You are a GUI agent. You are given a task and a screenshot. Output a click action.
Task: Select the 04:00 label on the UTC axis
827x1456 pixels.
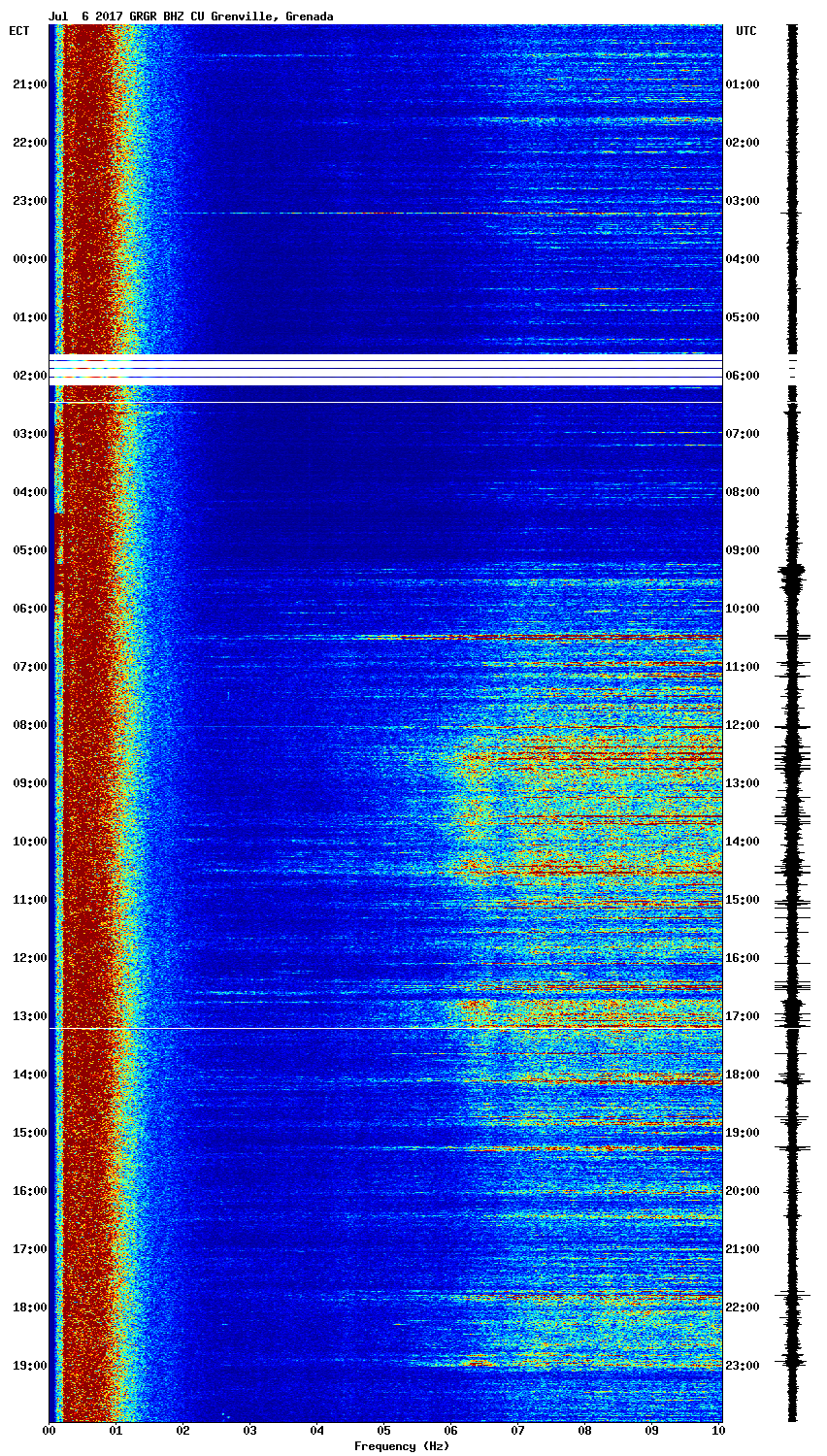(x=743, y=259)
